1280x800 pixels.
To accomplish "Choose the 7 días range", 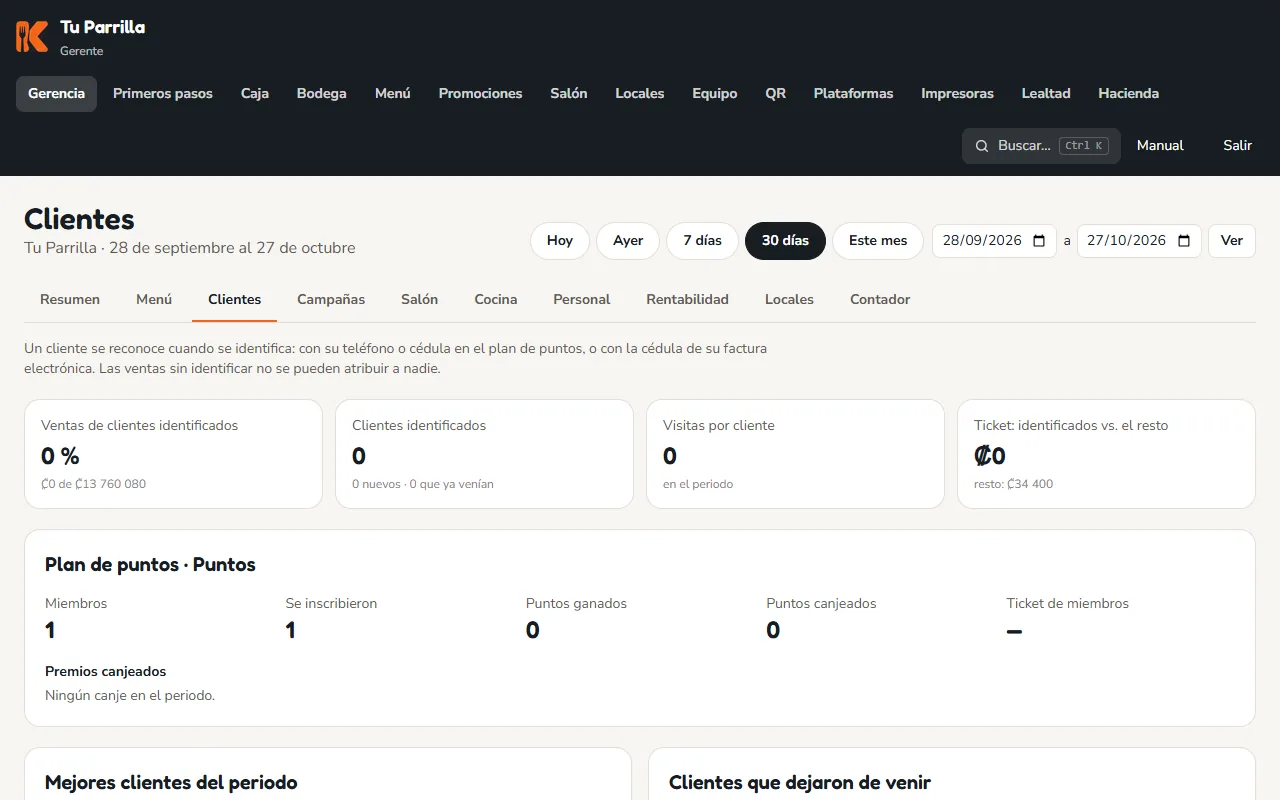I will pyautogui.click(x=702, y=241).
